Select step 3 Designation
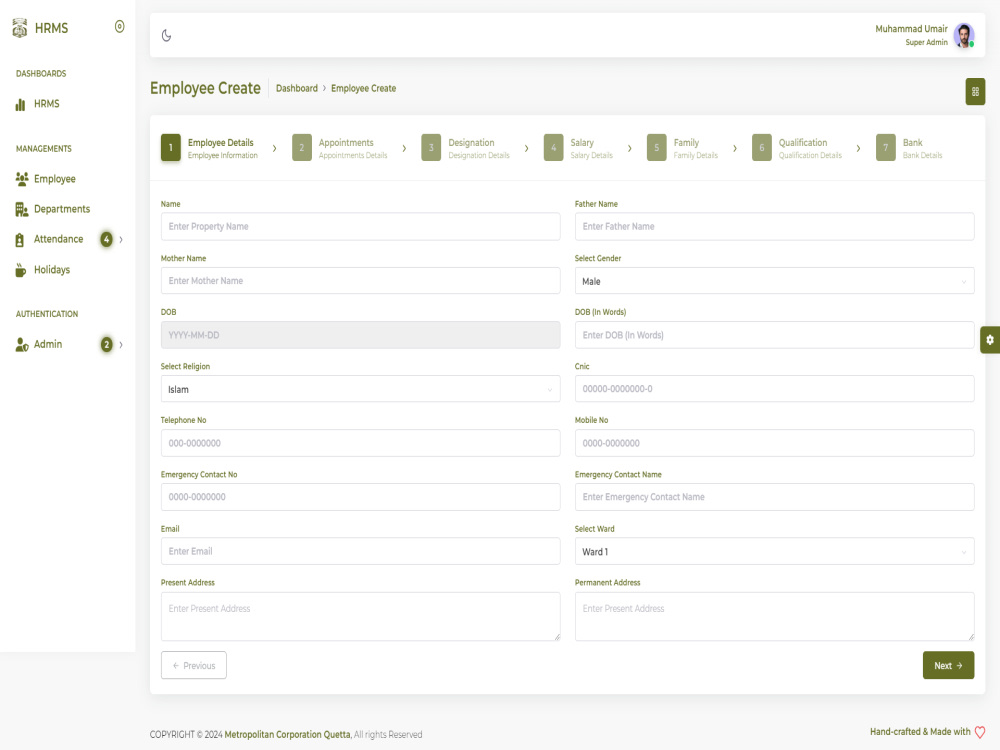Viewport: 1000px width, 750px height. (466, 148)
